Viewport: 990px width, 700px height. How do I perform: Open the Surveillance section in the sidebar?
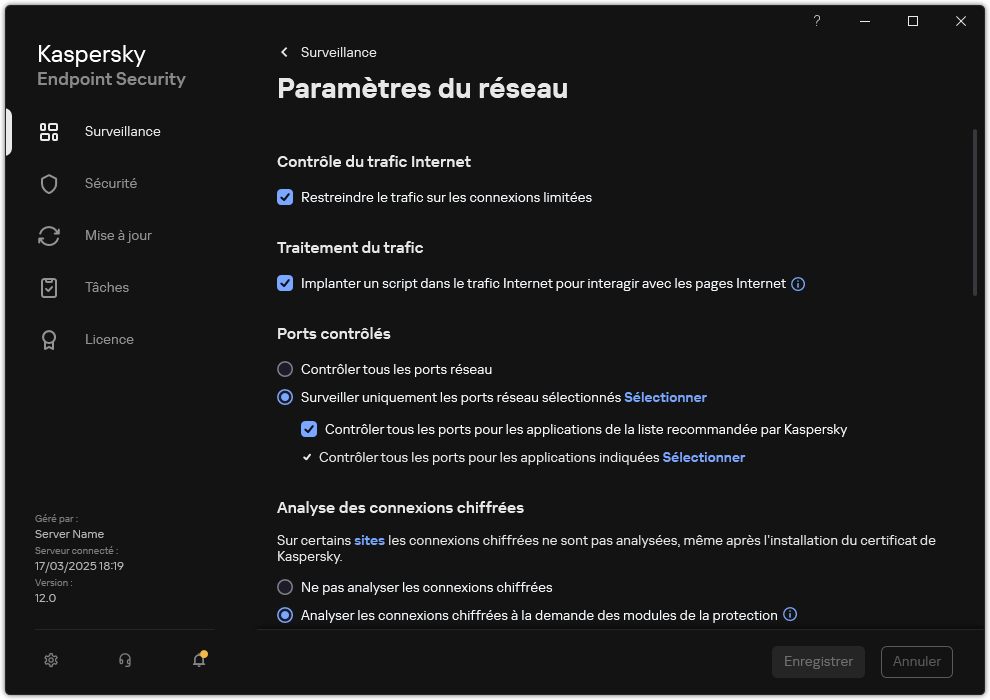(122, 131)
